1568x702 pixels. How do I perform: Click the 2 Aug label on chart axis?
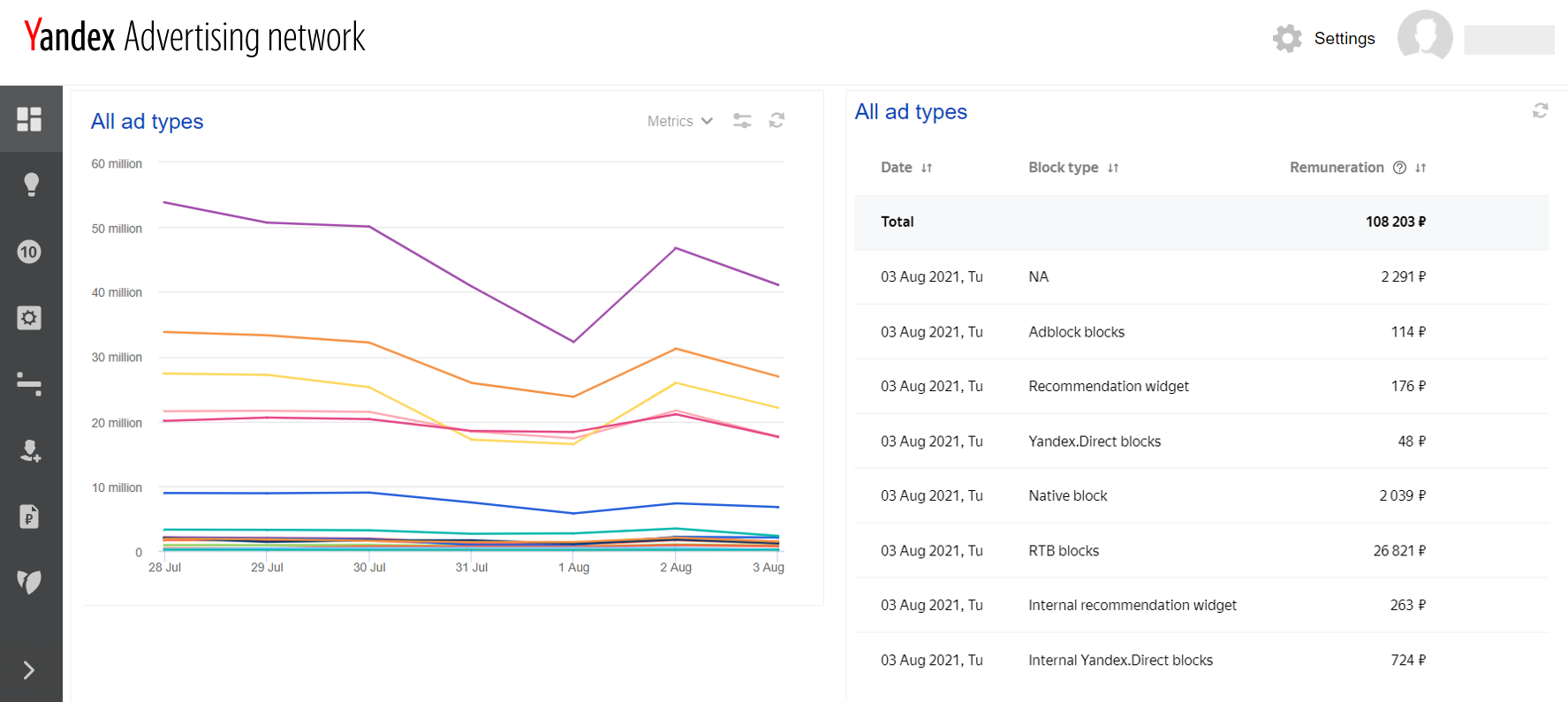(x=676, y=568)
